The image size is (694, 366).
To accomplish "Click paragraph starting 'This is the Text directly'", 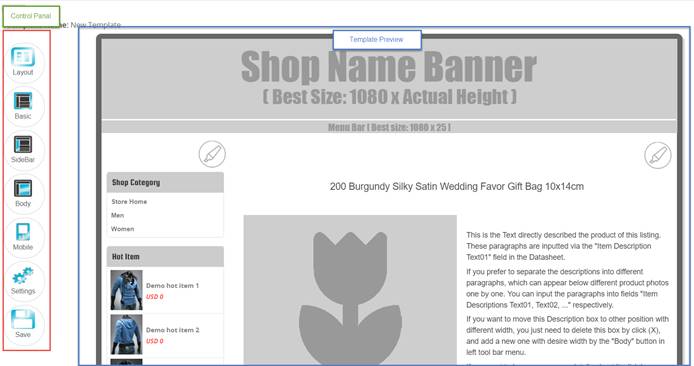I will pos(563,246).
